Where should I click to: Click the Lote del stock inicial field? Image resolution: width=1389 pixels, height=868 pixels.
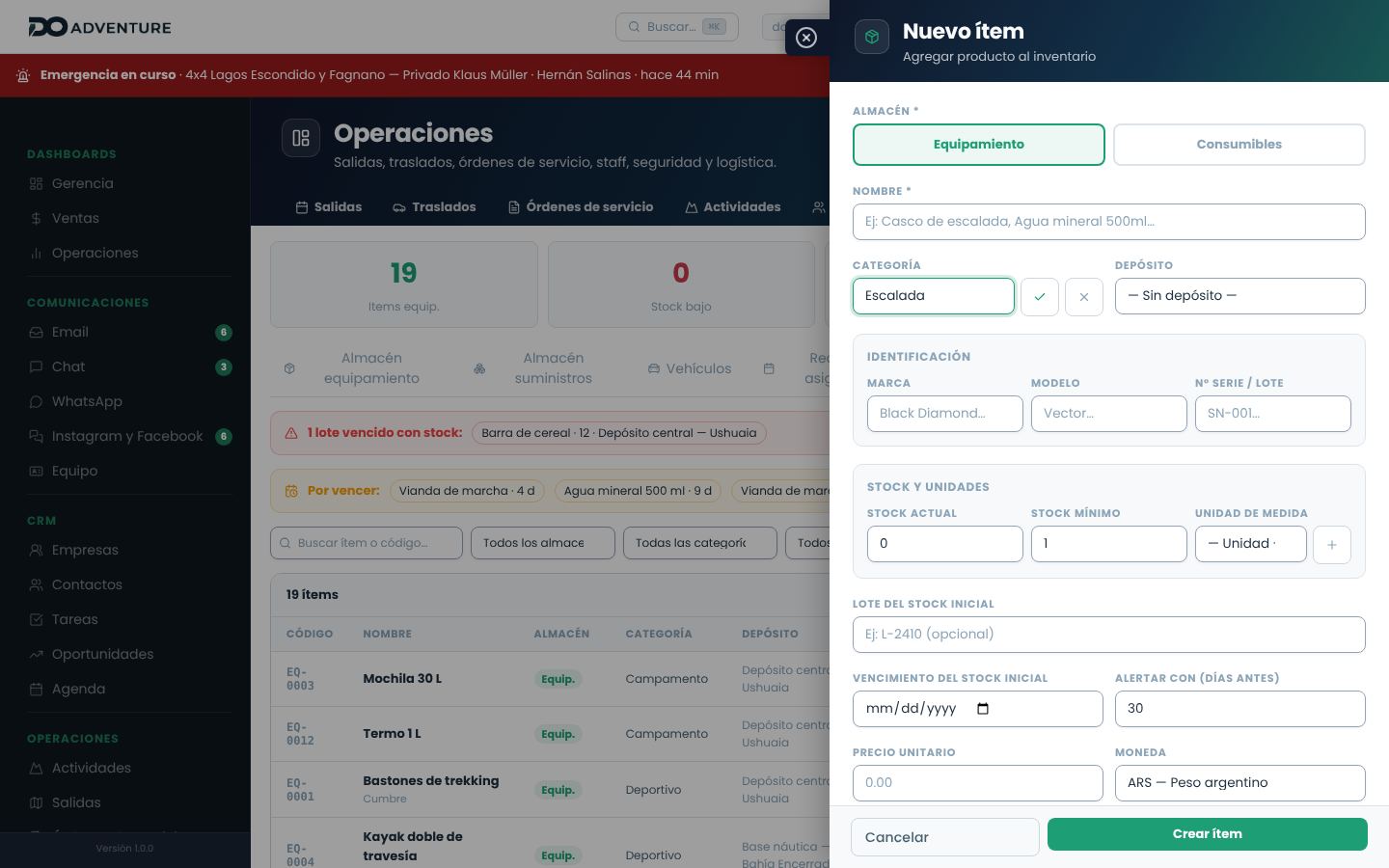[1109, 635]
